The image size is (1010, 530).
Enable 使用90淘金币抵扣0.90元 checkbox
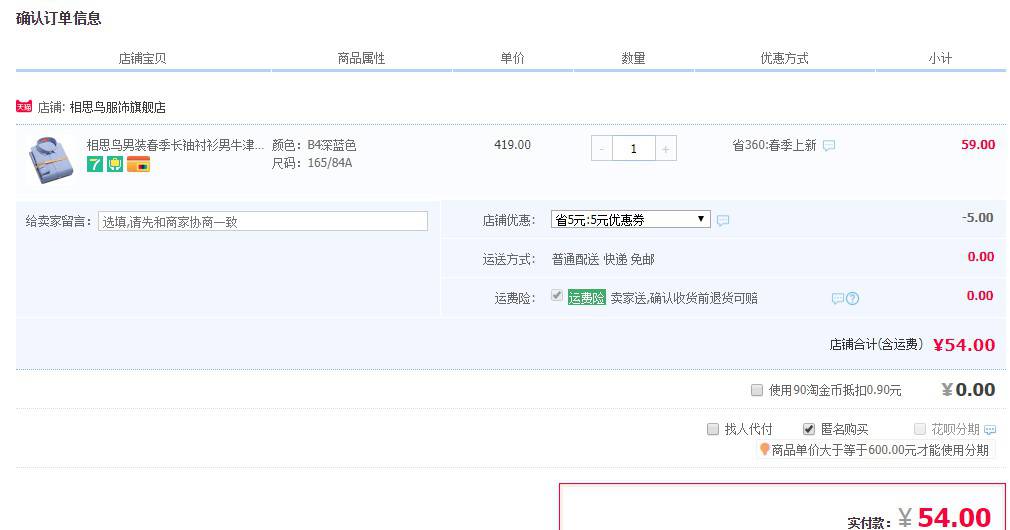pyautogui.click(x=757, y=390)
